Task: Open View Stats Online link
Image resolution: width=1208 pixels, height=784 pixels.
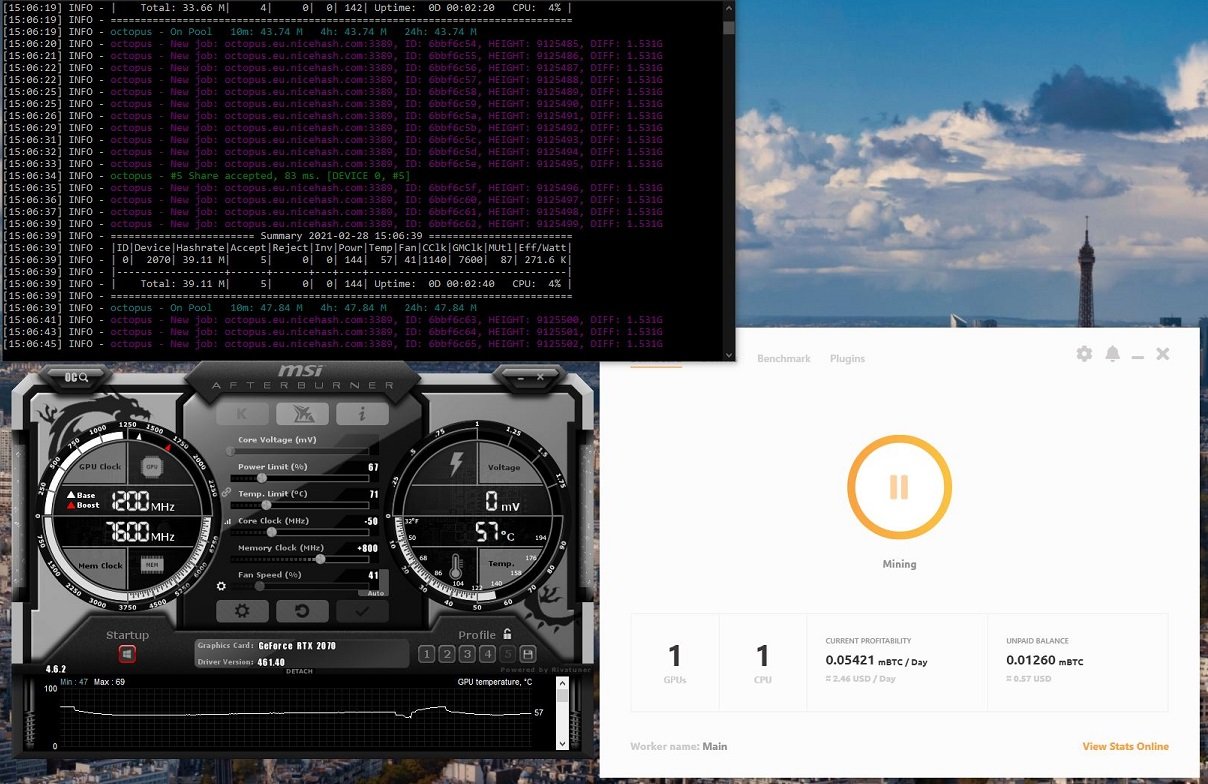Action: (x=1125, y=746)
